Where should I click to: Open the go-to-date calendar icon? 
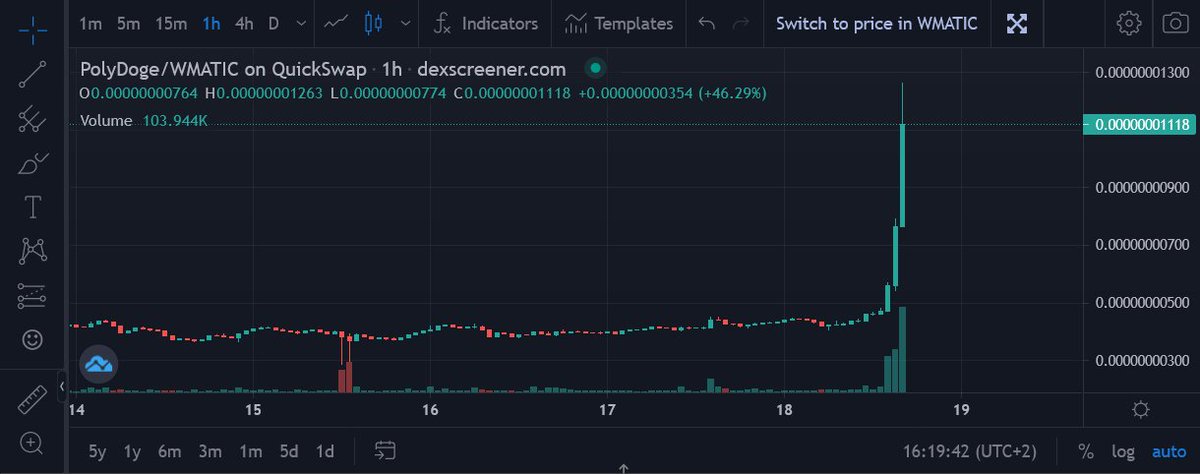tap(386, 450)
